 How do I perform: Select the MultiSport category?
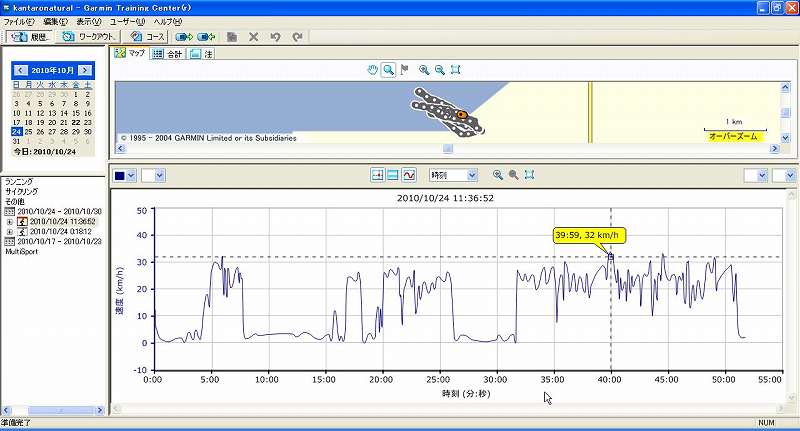[x=21, y=251]
